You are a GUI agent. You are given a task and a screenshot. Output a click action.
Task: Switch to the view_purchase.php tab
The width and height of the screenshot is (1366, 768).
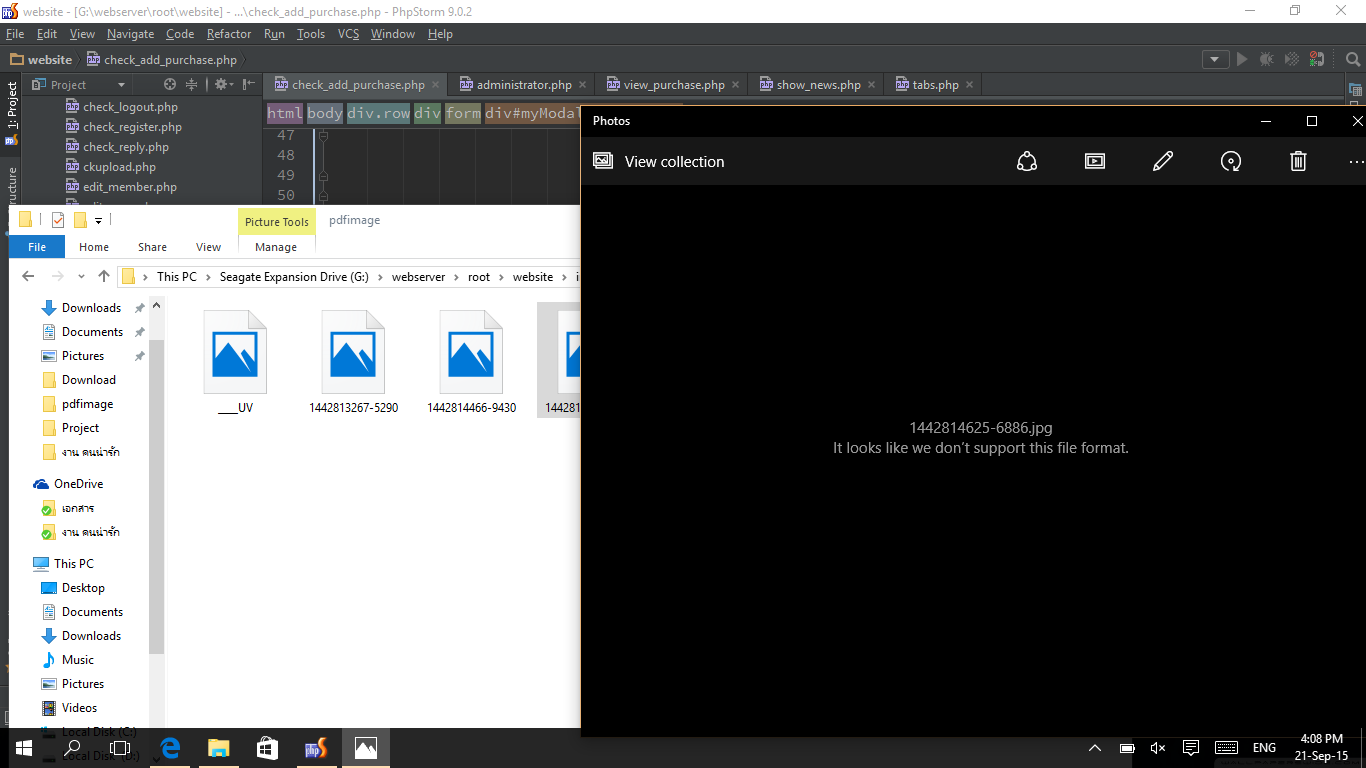[673, 85]
